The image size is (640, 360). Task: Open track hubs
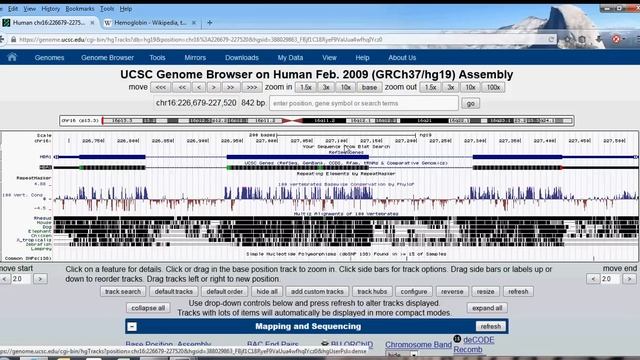tap(372, 291)
